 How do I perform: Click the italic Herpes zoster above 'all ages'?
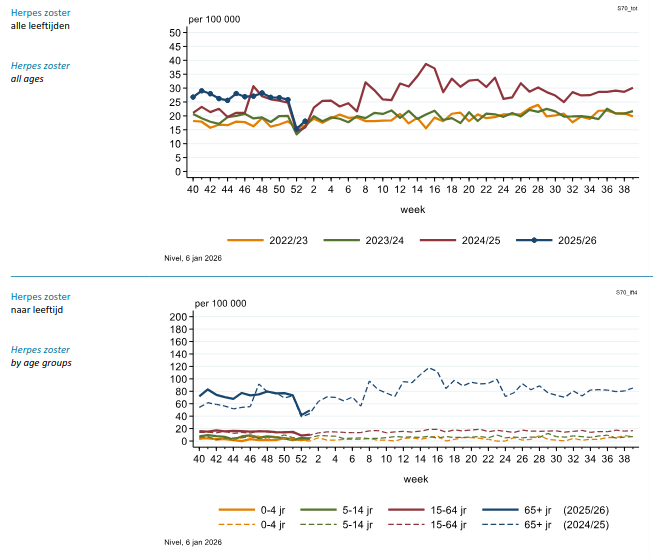pyautogui.click(x=39, y=65)
